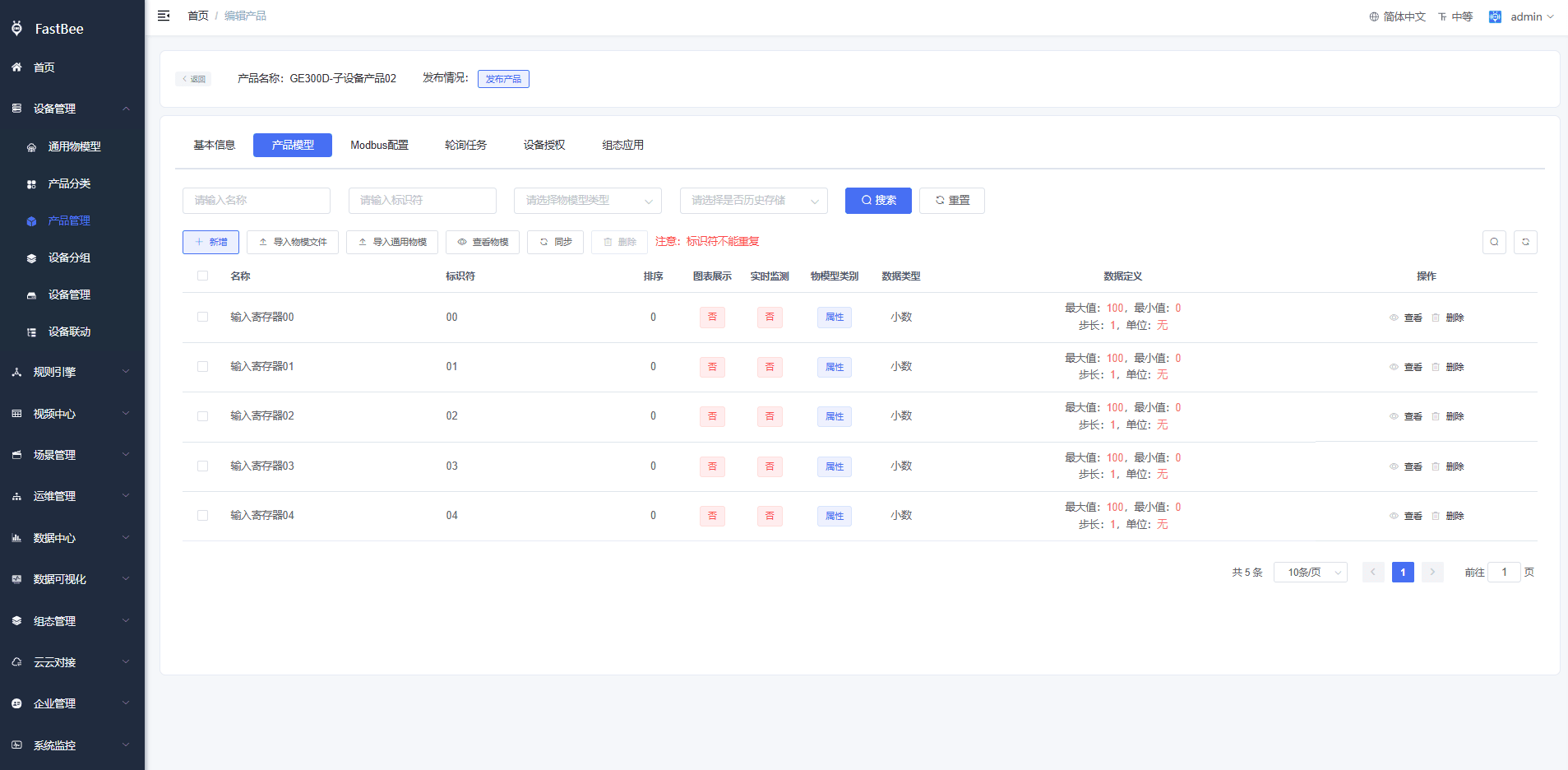
Task: Click the blue 搜索 button
Action: click(878, 201)
